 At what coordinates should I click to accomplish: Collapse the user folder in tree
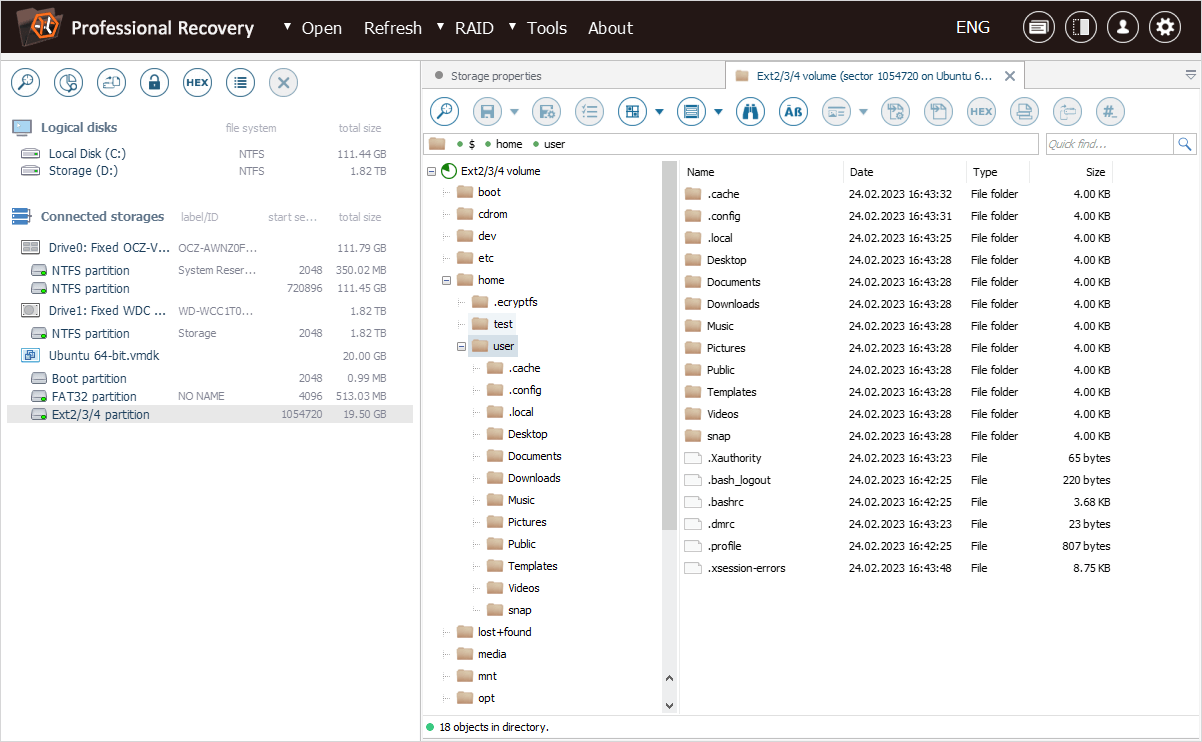tap(462, 347)
